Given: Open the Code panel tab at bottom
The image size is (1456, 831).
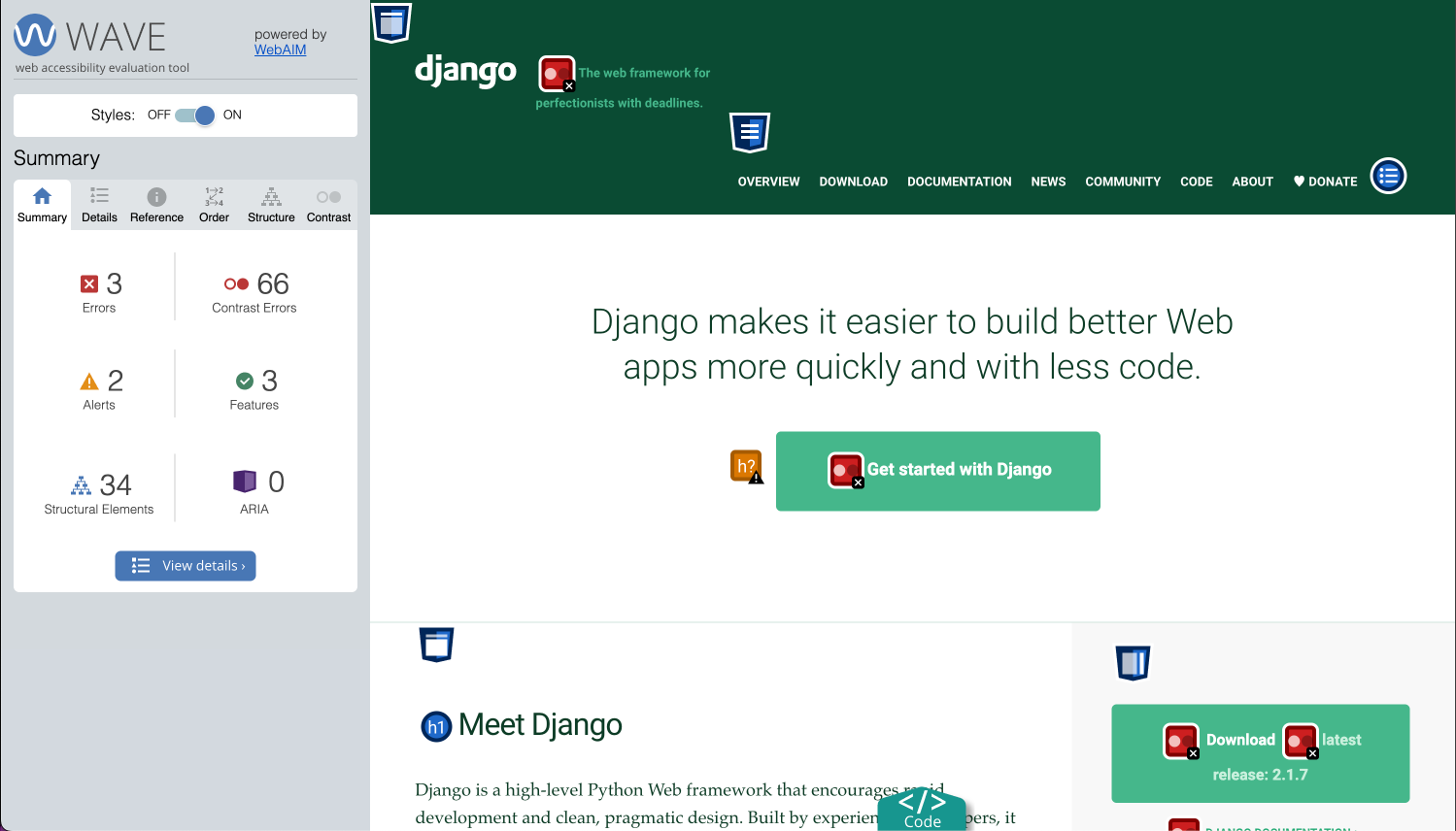Looking at the screenshot, I should [922, 810].
